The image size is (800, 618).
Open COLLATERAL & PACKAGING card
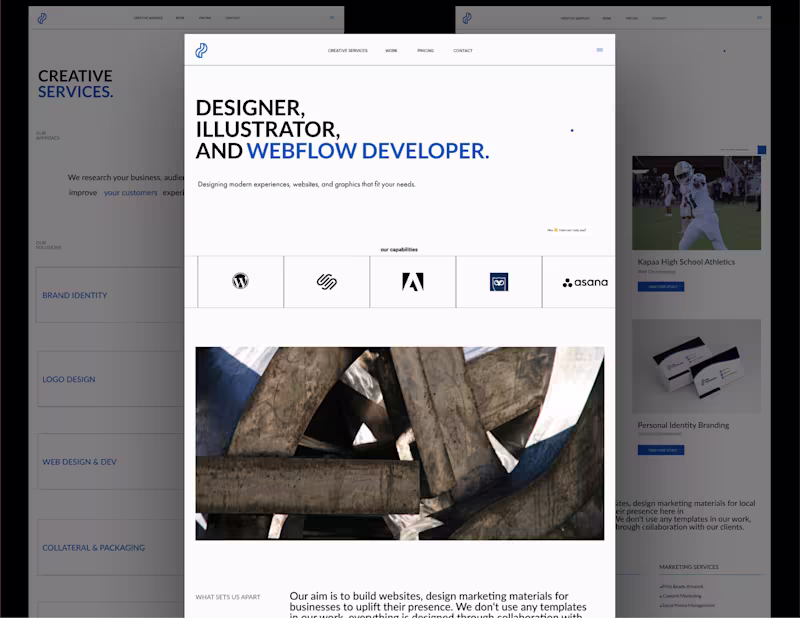[x=111, y=547]
